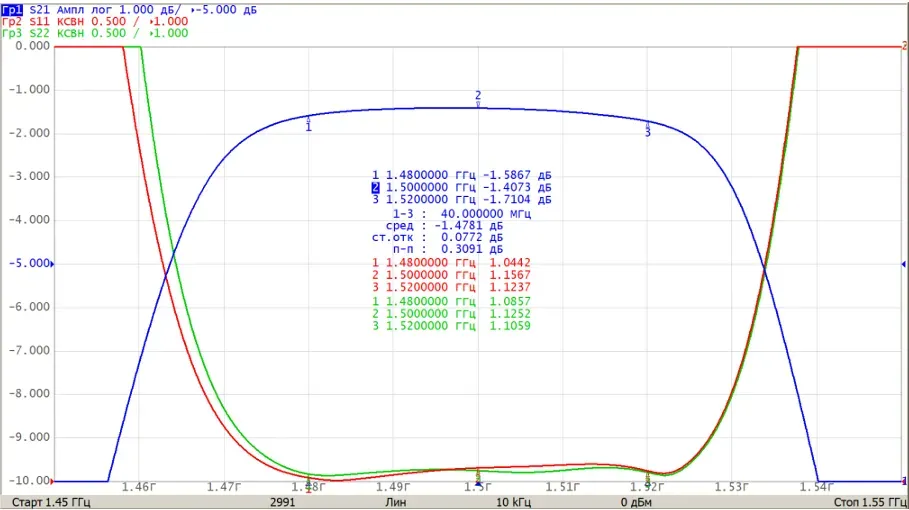
Task: Select marker 3 on the blue S21 trace
Action: tap(648, 130)
